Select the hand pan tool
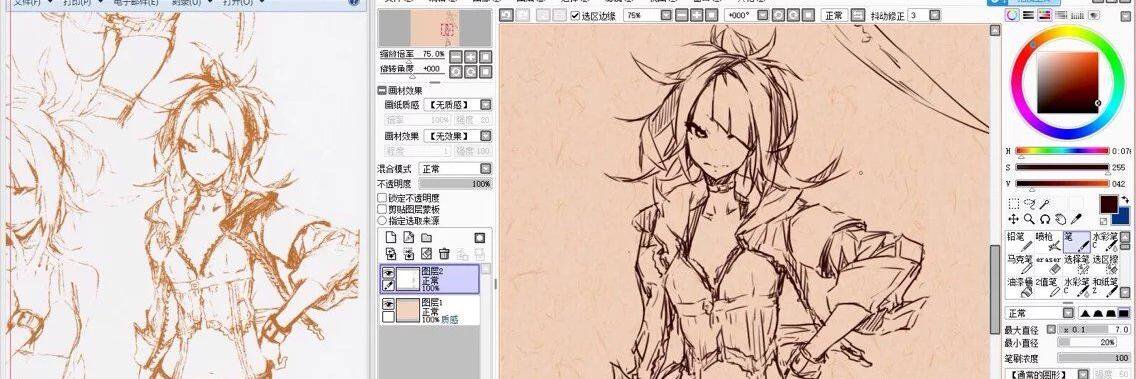Viewport: 1136px width, 379px height. click(1061, 219)
